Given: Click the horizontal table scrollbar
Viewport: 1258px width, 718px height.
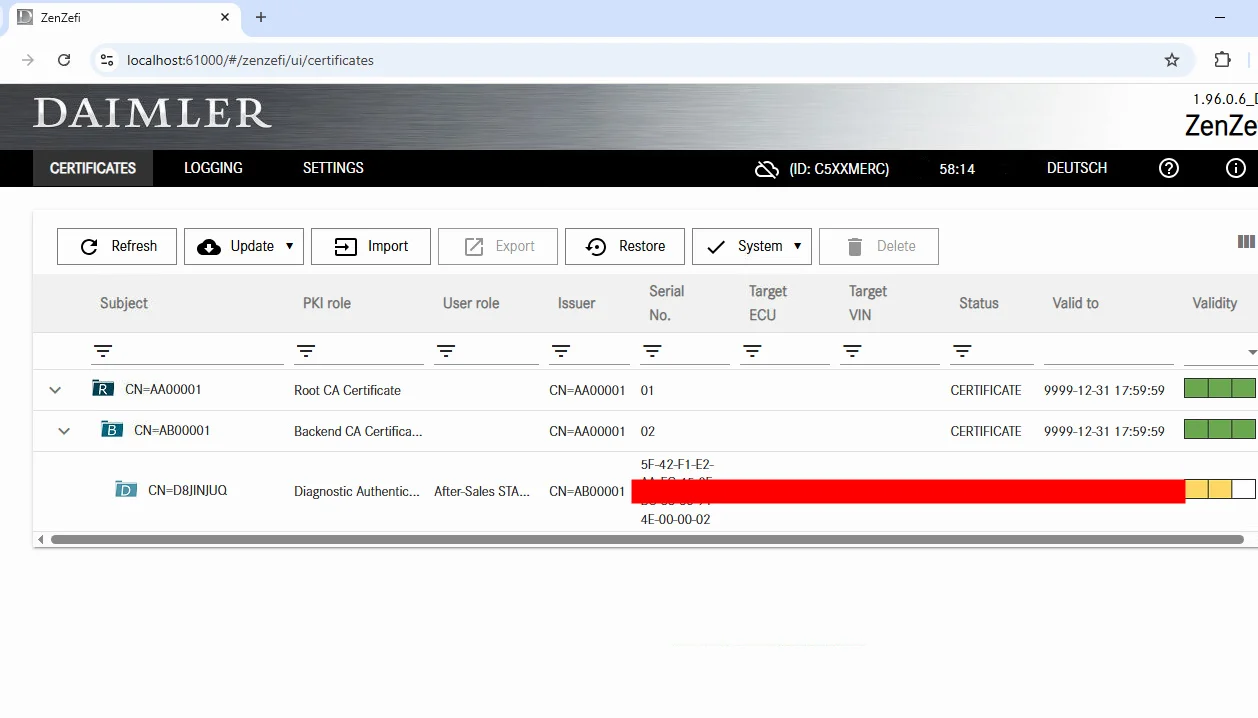Looking at the screenshot, I should pos(647,539).
